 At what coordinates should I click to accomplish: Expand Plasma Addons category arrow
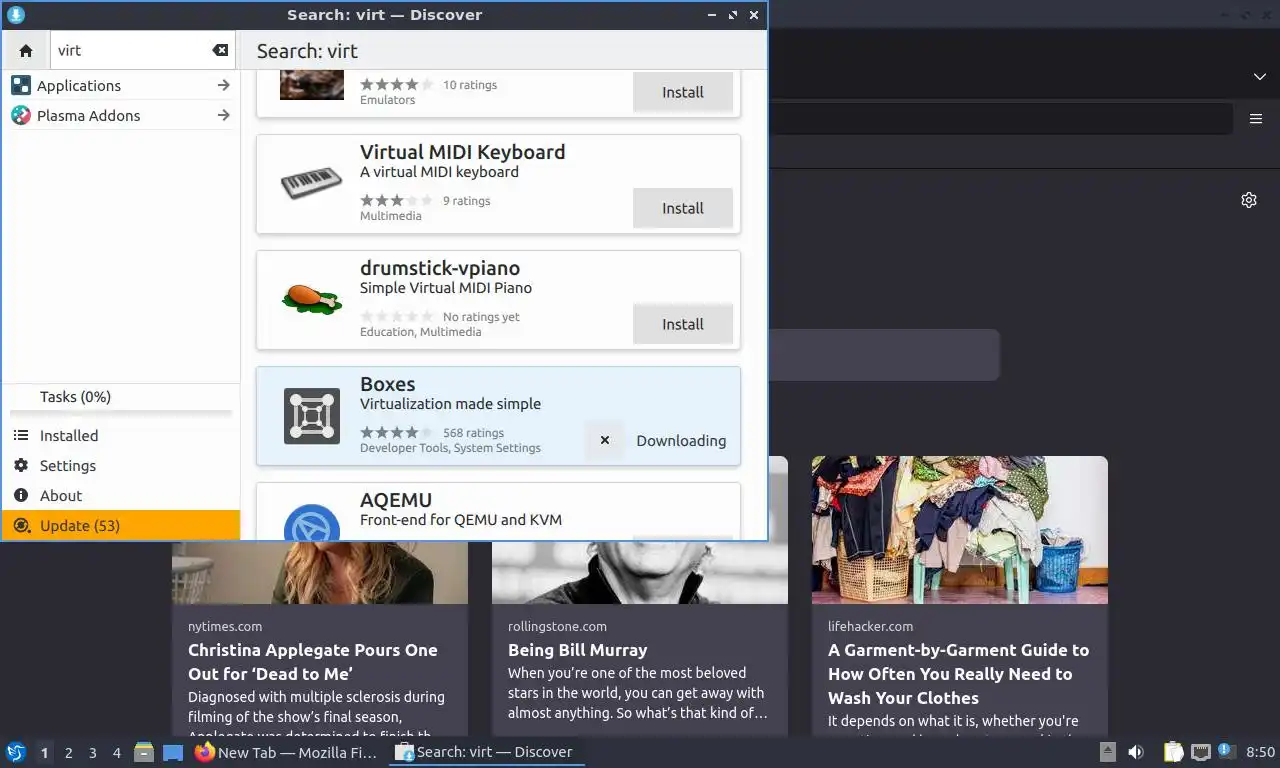224,116
